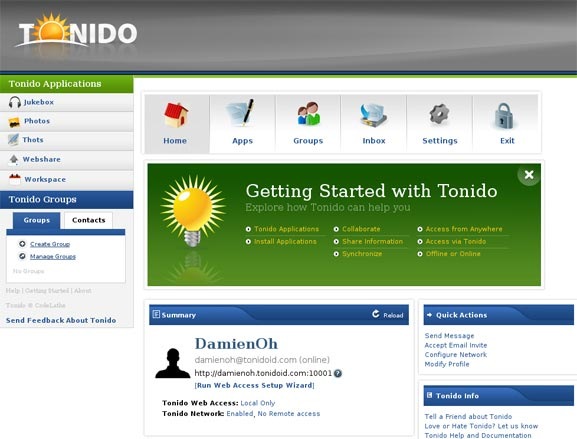
Task: Click the Create Group link
Action: [x=50, y=244]
